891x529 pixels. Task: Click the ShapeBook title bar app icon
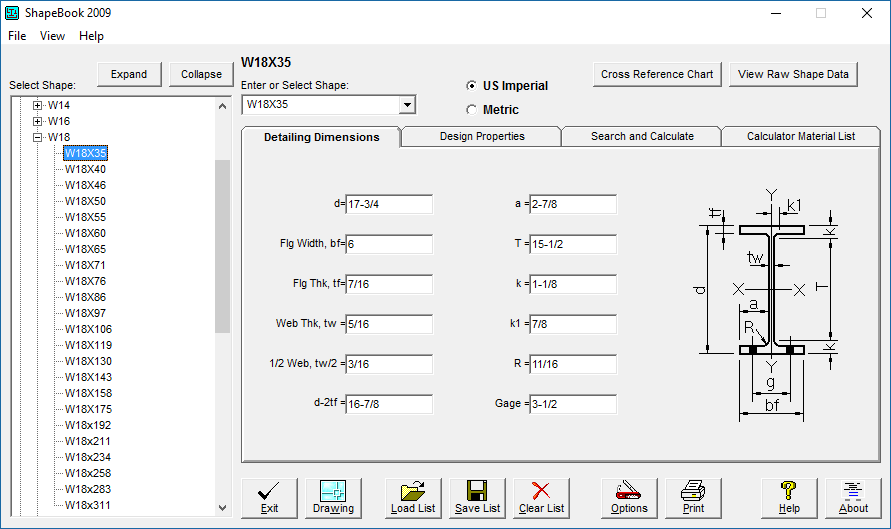click(12, 13)
